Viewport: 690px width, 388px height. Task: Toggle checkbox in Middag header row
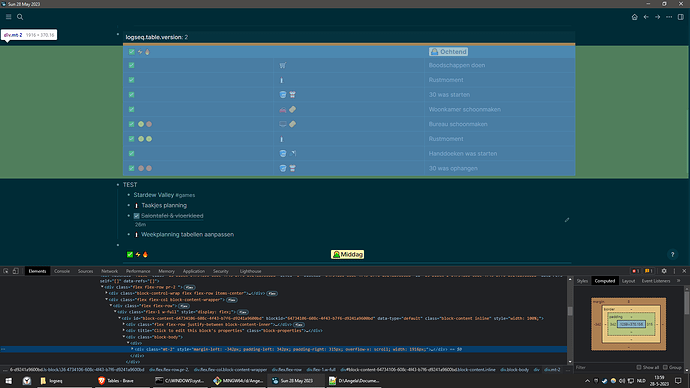tap(130, 254)
